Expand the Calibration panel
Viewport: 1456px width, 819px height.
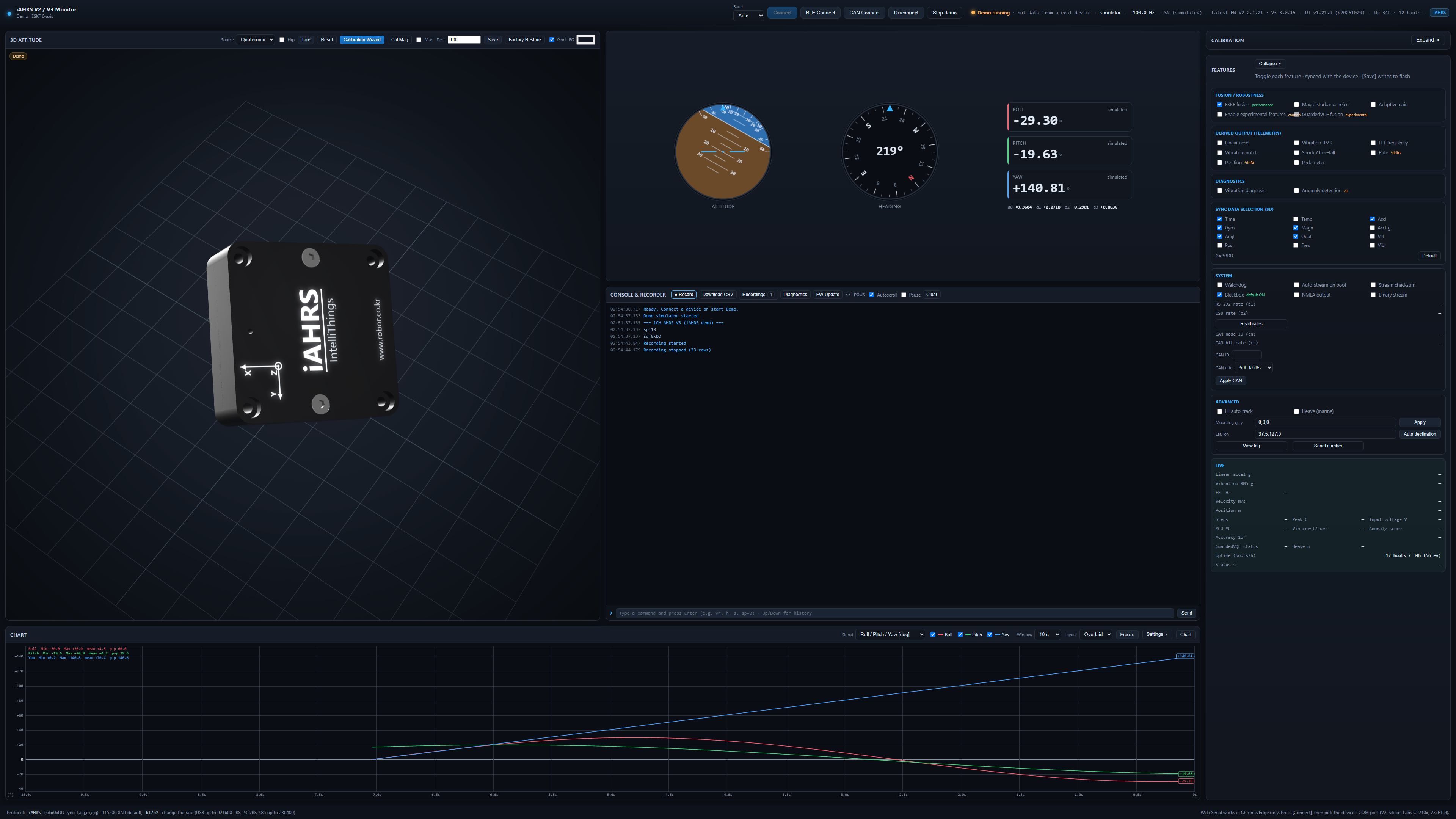click(x=1428, y=40)
